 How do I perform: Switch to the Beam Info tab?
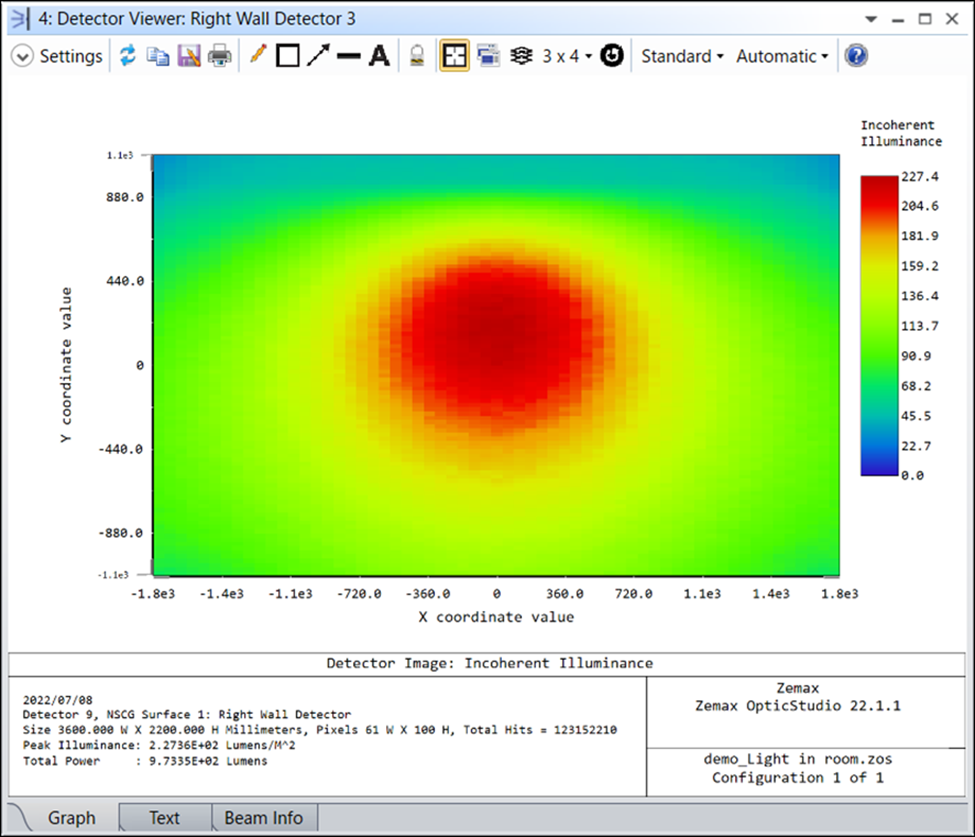coord(263,818)
